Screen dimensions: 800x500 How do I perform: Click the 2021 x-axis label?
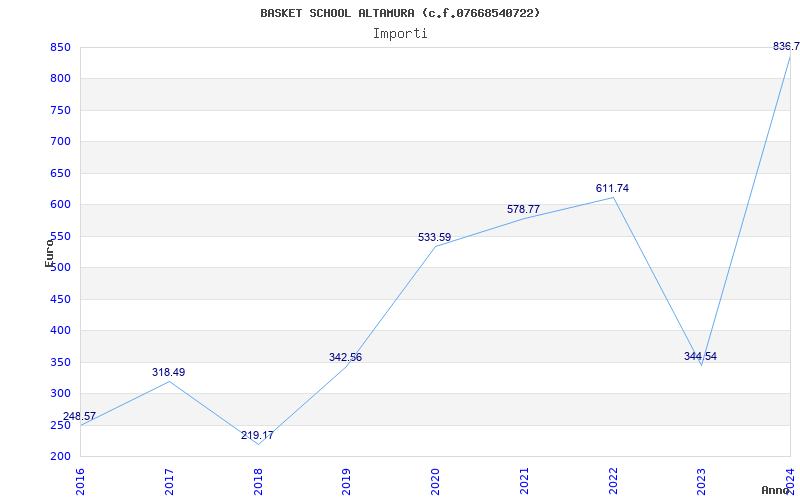coord(524,482)
